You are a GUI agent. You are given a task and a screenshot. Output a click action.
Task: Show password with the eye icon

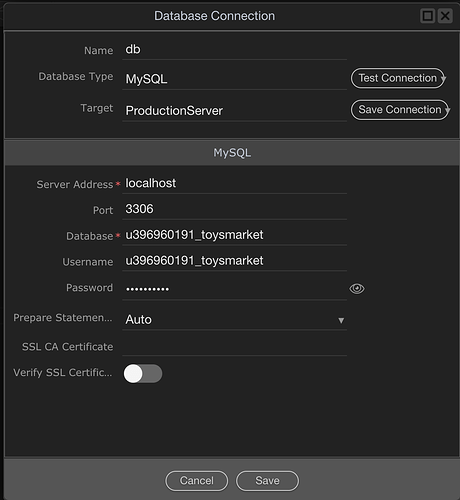point(357,288)
